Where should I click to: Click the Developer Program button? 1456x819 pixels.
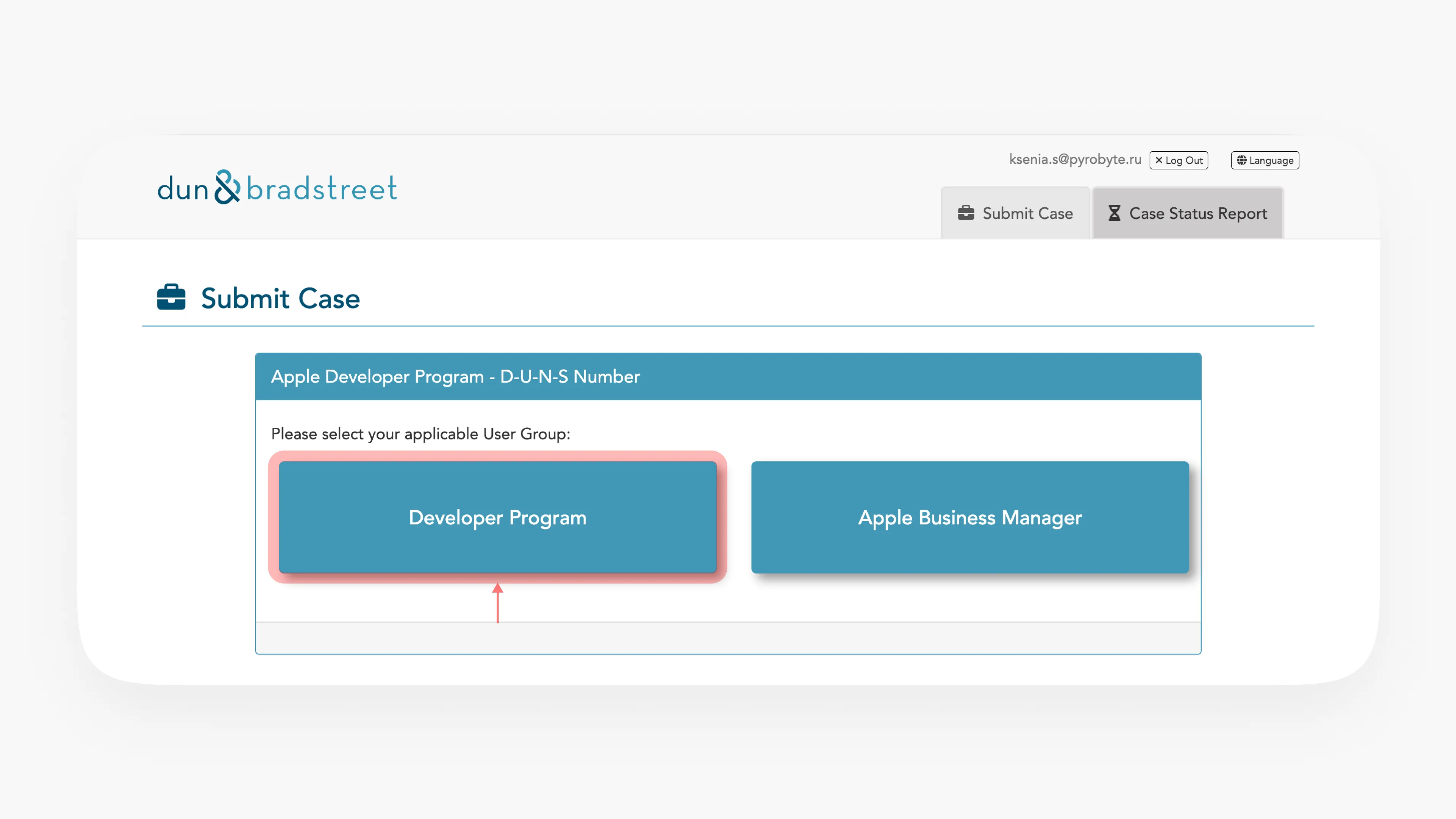497,517
